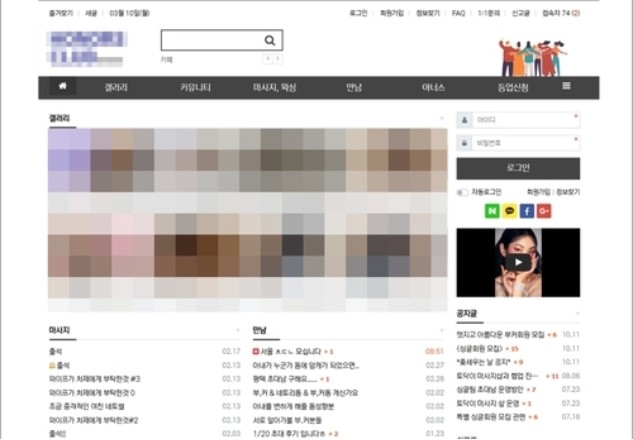Viewport: 633px width, 440px height.
Task: Expand the 만남 section more arrow
Action: 442,330
